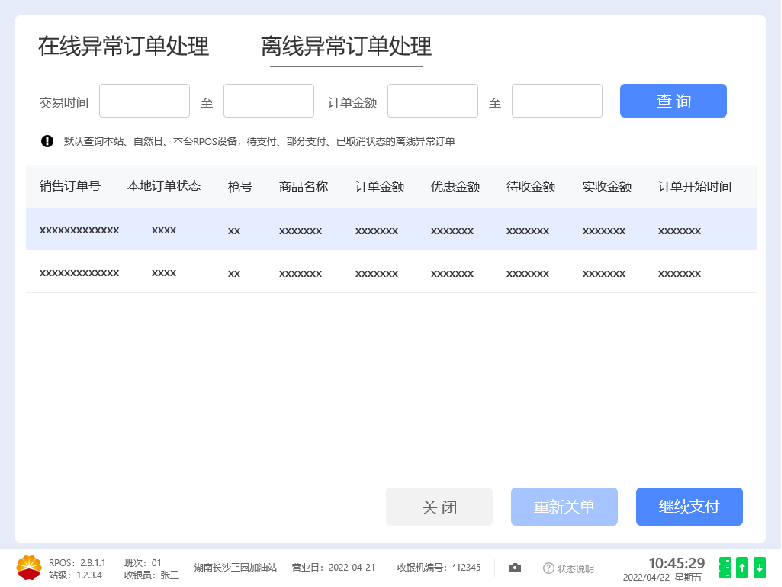This screenshot has height=587, width=782.
Task: Click the green up-arrow upload indicator
Action: point(742,568)
